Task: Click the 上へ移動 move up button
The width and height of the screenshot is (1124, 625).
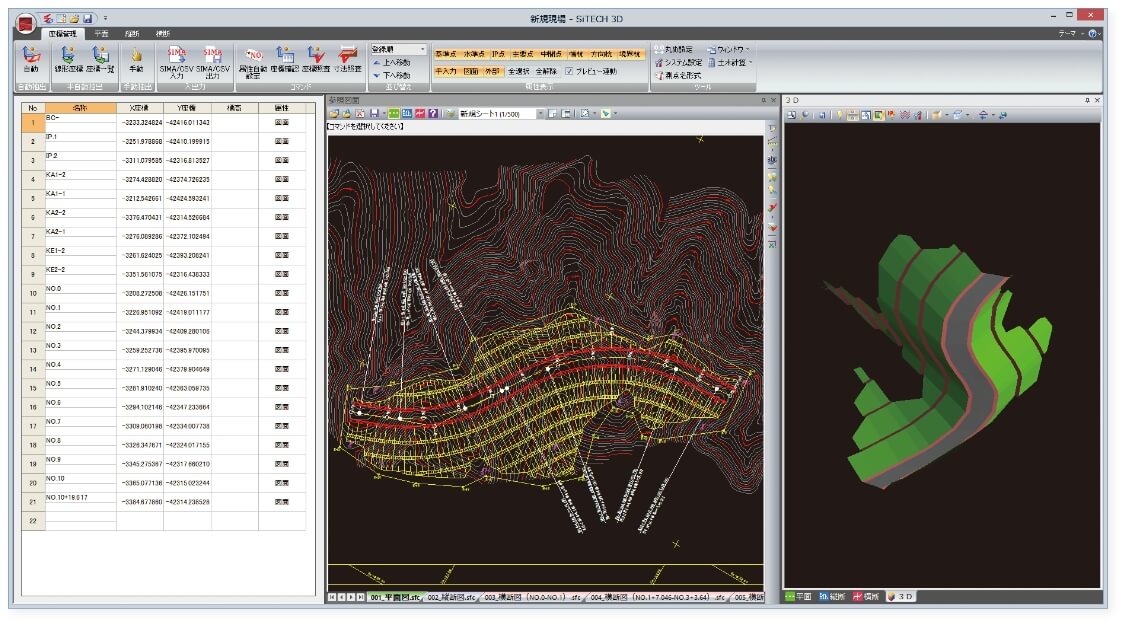Action: click(x=391, y=62)
